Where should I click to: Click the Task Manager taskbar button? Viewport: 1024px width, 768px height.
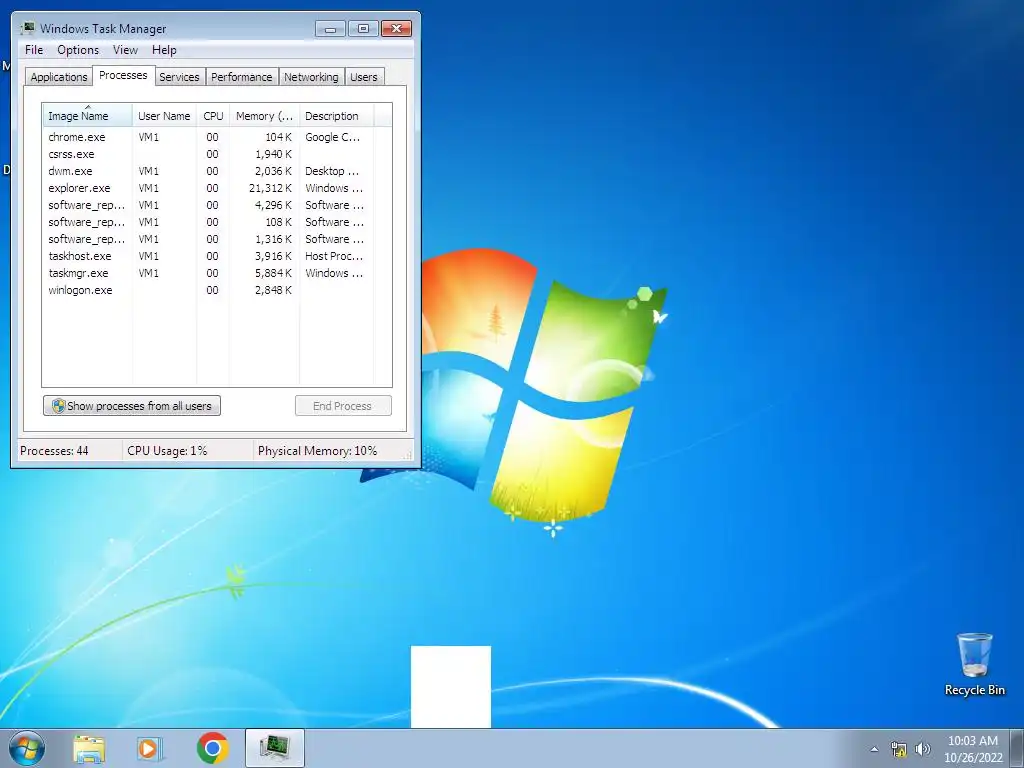(x=275, y=748)
